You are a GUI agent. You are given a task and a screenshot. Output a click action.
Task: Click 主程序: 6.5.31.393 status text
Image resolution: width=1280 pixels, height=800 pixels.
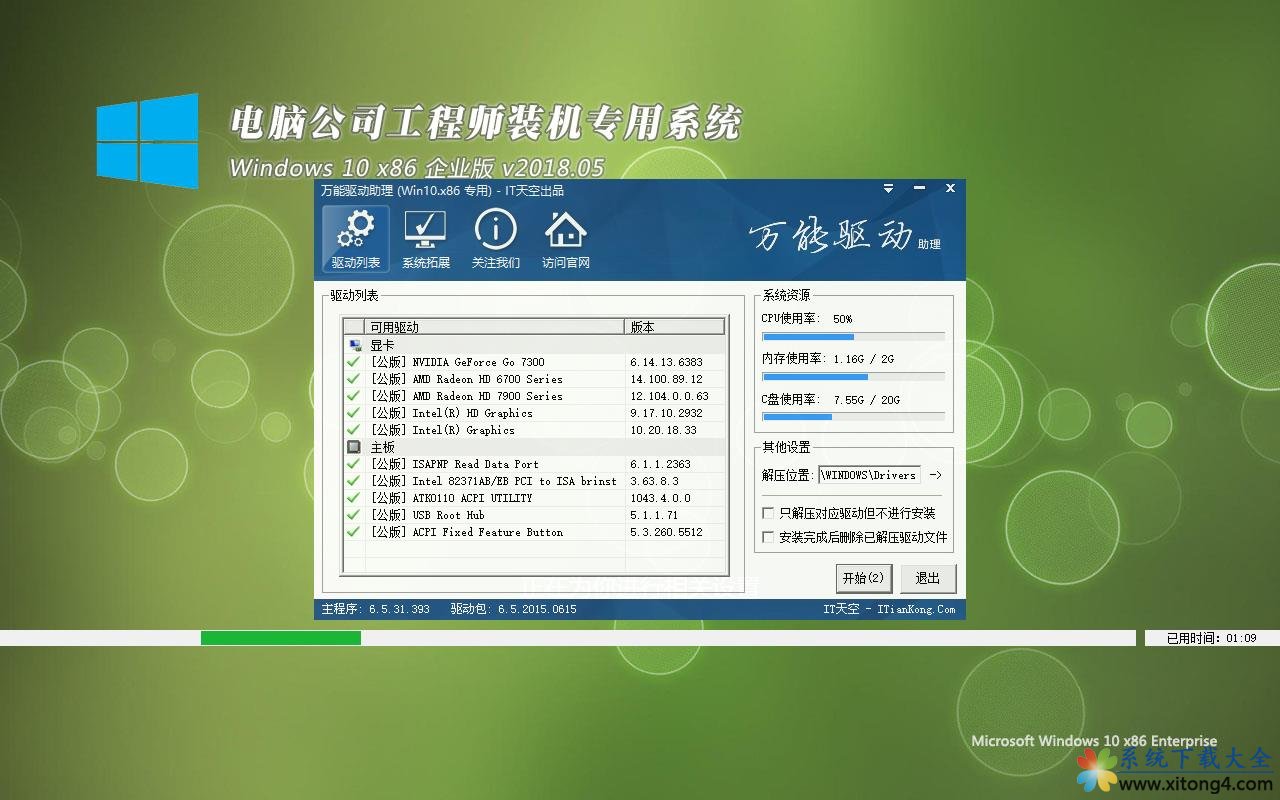pos(375,609)
